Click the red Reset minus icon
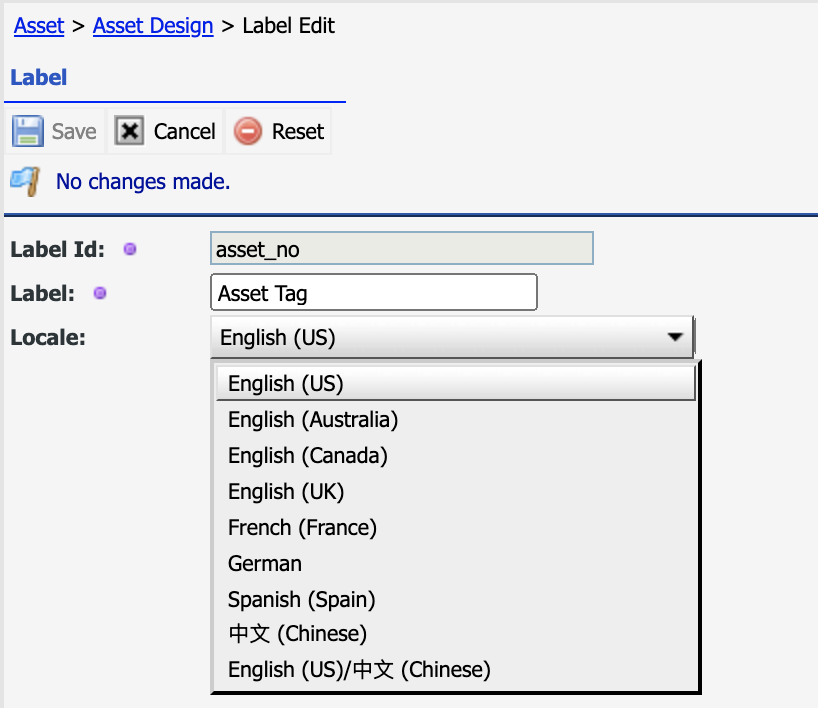818x708 pixels. (x=248, y=131)
